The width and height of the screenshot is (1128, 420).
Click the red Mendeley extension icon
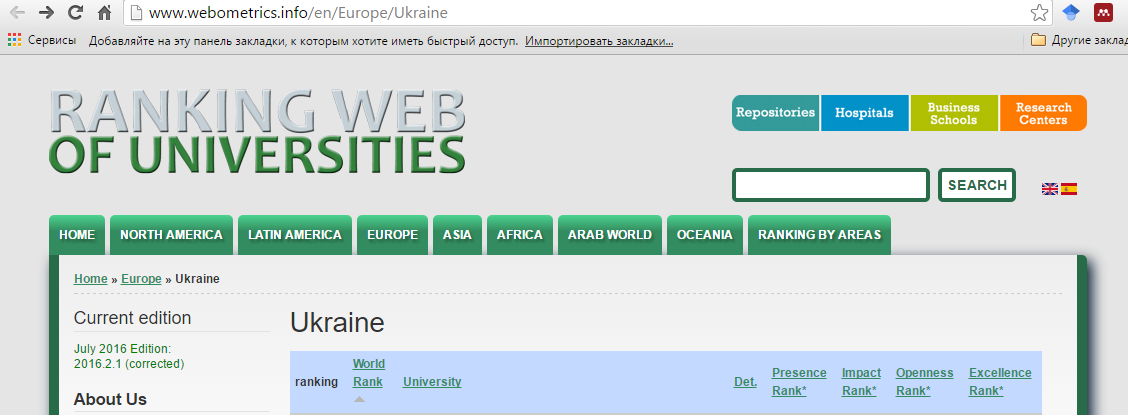pos(1104,13)
